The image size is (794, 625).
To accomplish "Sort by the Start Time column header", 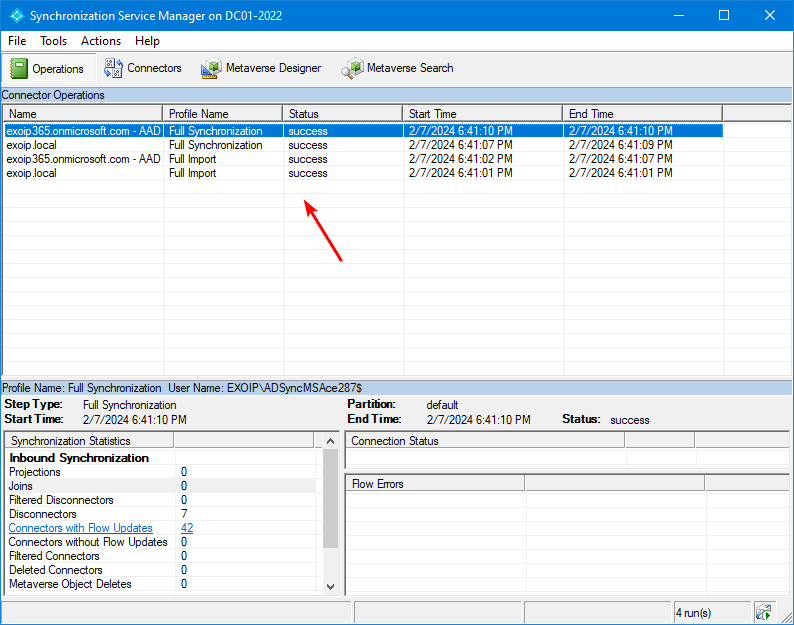I will [x=482, y=113].
